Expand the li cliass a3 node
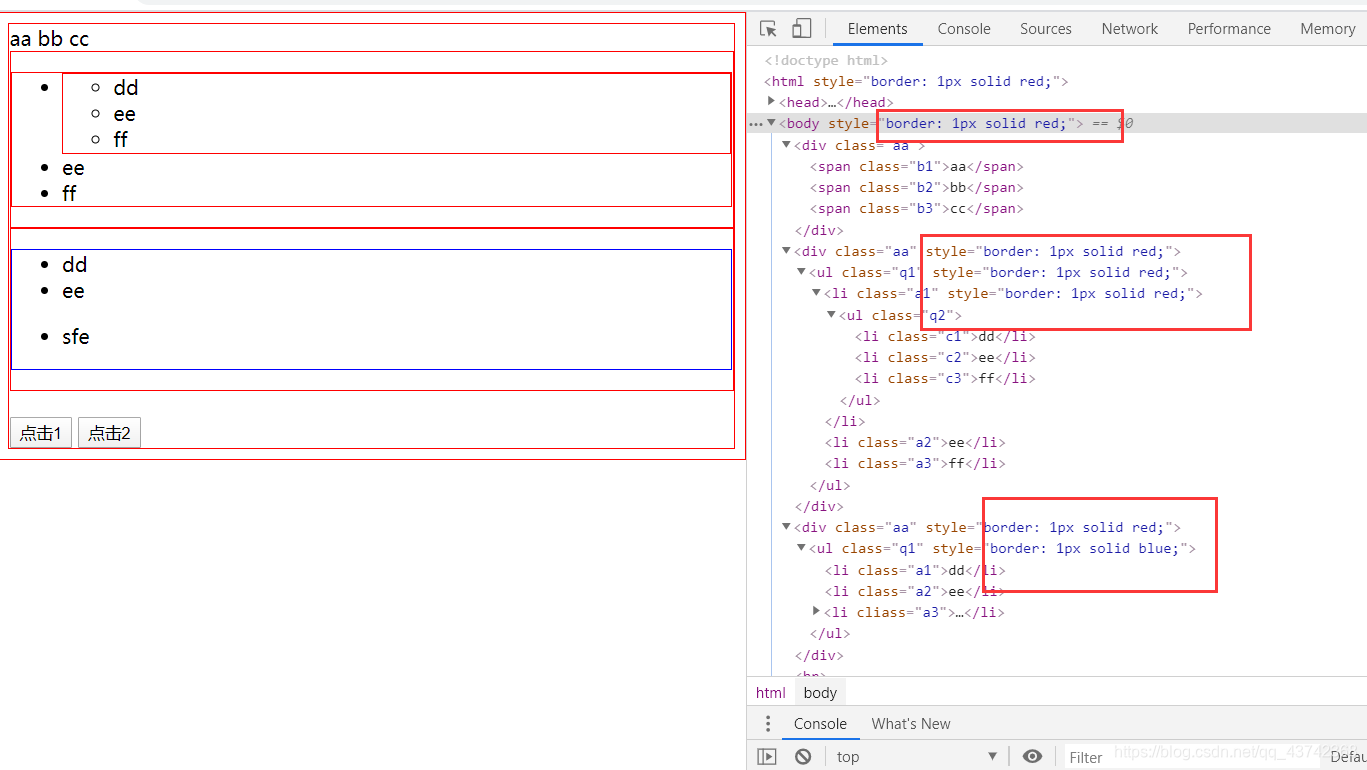 coord(816,611)
